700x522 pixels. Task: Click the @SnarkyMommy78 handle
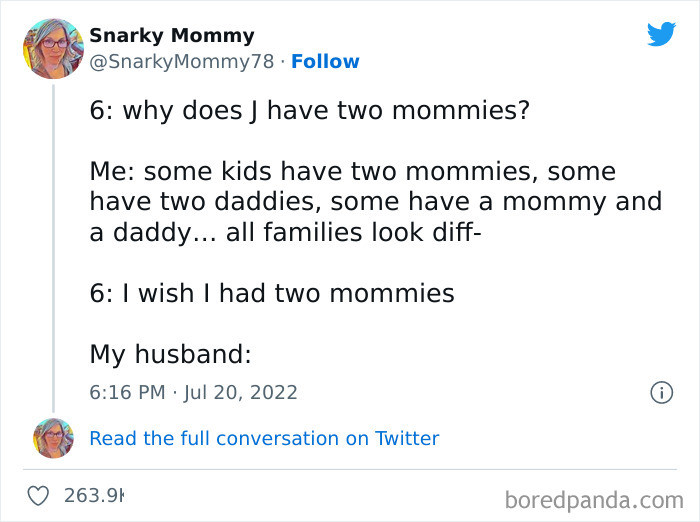181,62
